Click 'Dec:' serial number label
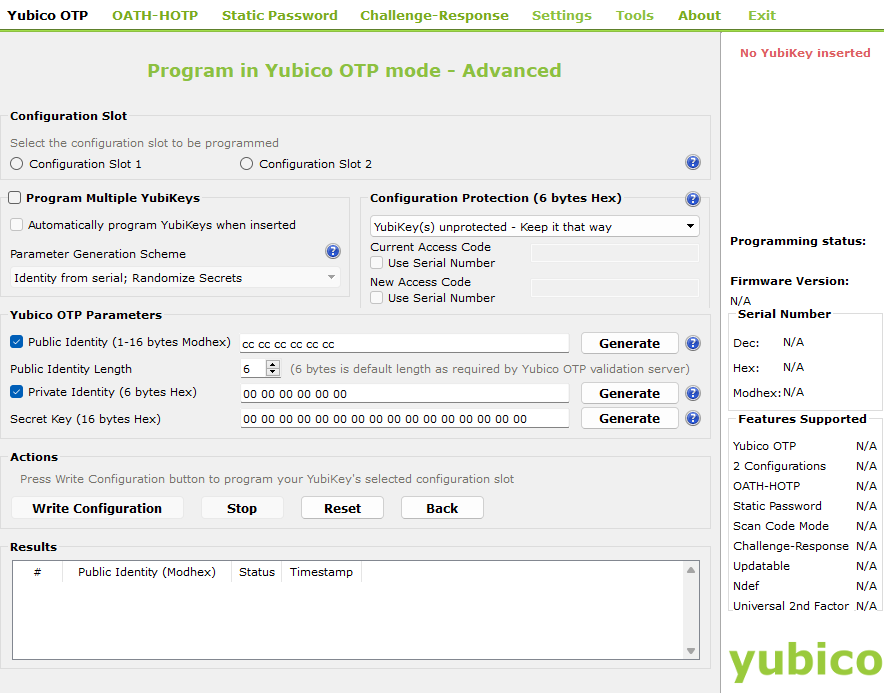Viewport: 884px width, 693px height. coord(746,343)
